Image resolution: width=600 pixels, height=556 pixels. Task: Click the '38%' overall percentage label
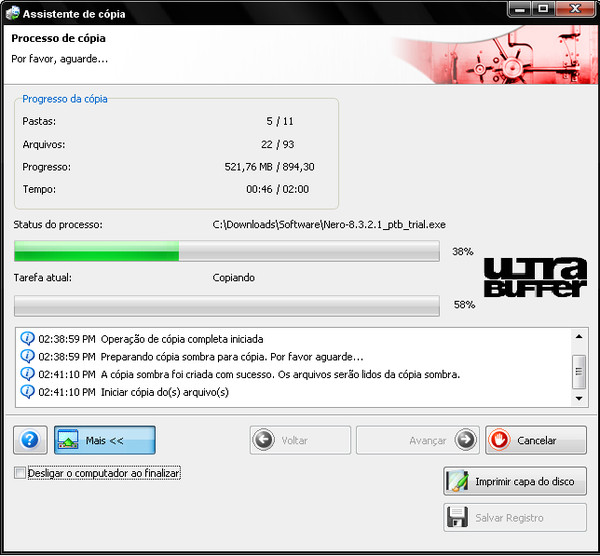point(463,251)
